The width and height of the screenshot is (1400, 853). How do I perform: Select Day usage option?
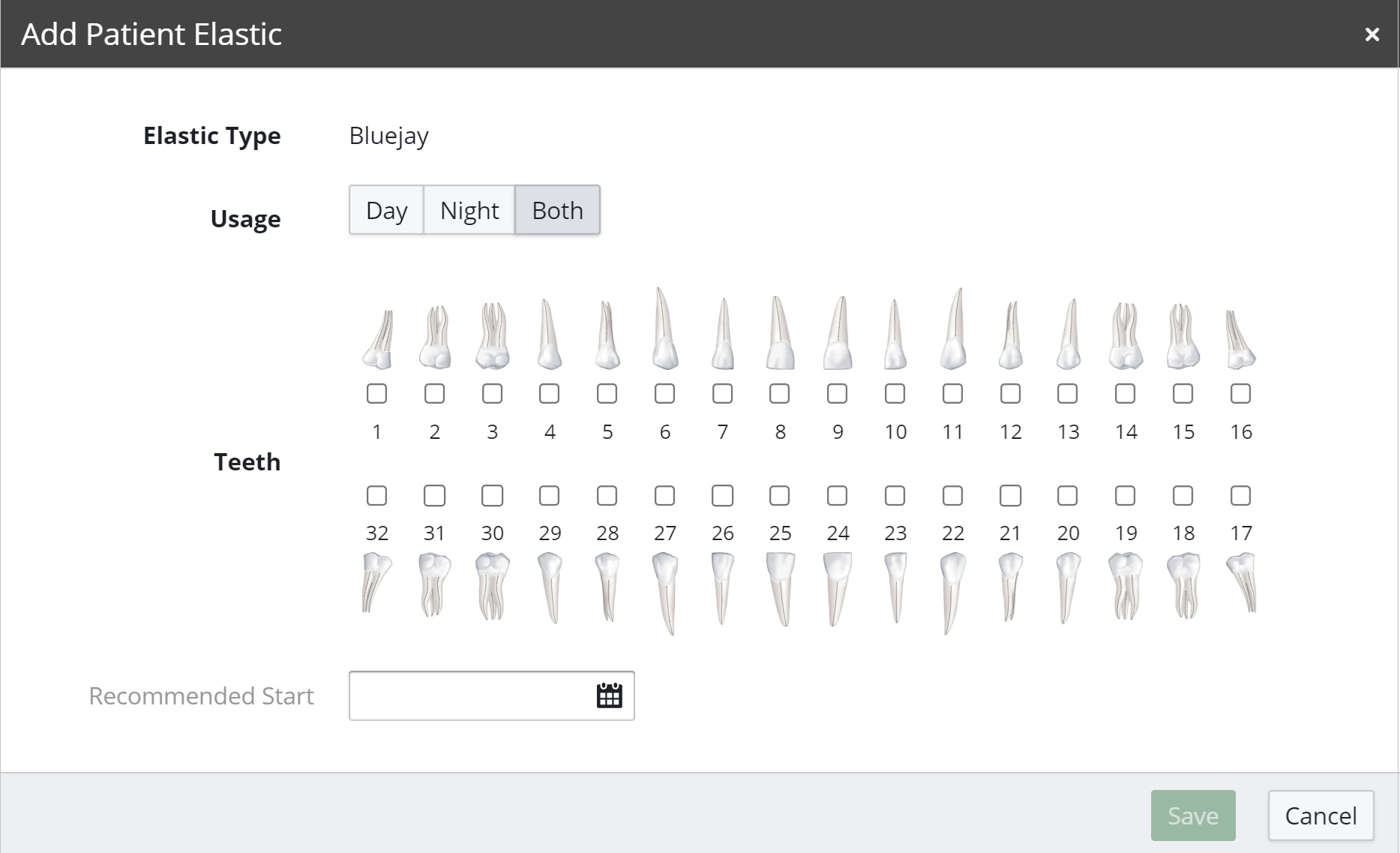click(386, 210)
